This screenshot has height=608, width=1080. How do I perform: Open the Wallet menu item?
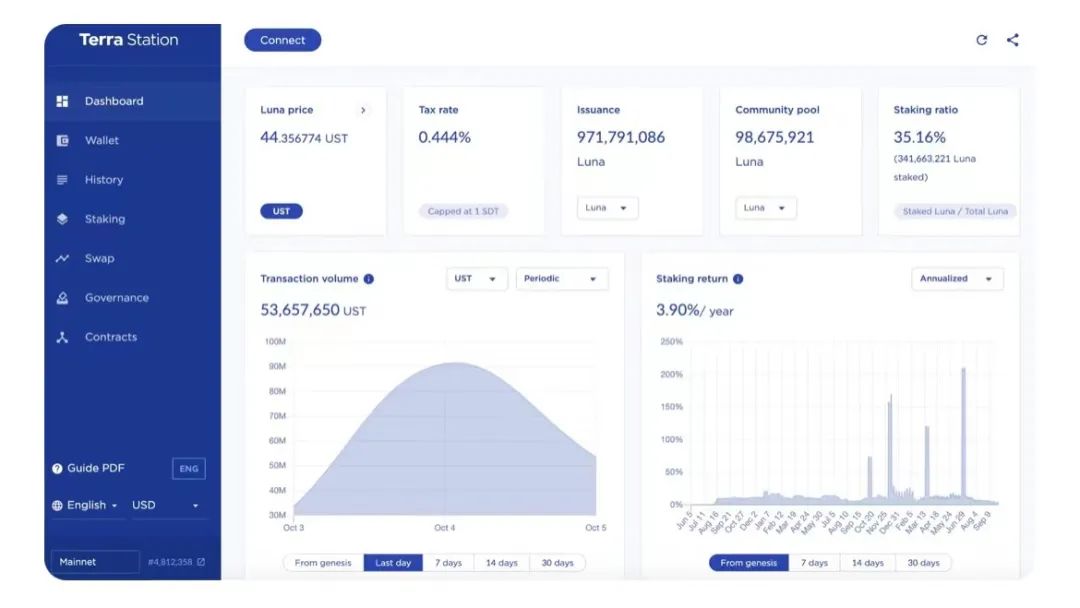point(133,140)
